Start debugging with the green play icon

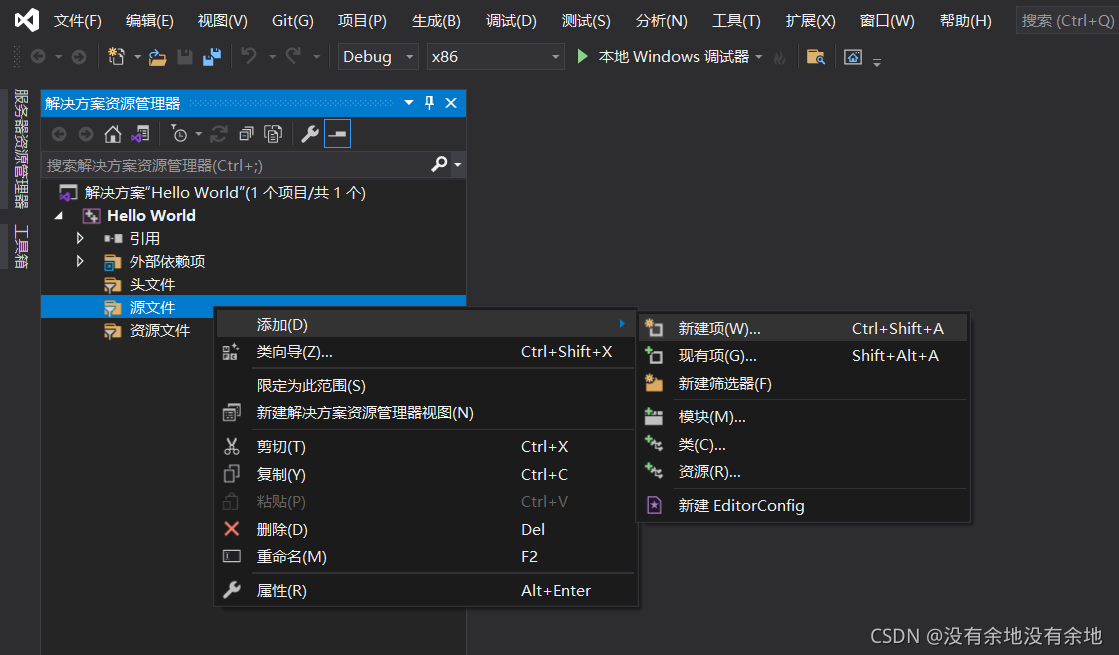[582, 56]
